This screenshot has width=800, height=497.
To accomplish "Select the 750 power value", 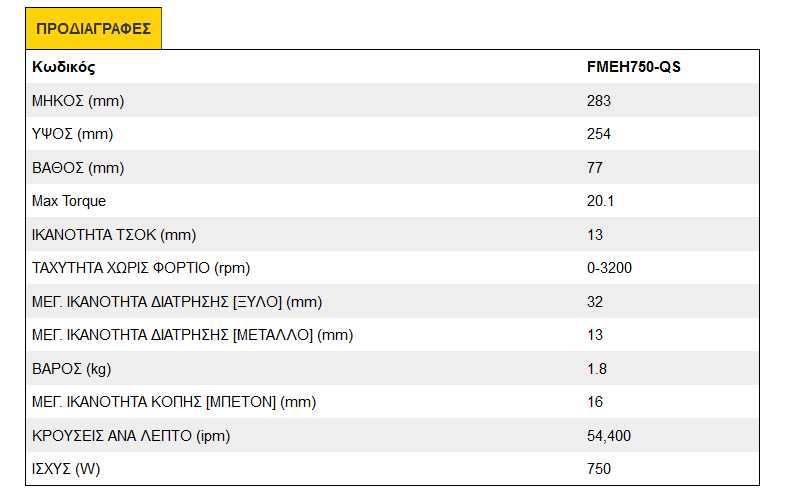I will (598, 468).
